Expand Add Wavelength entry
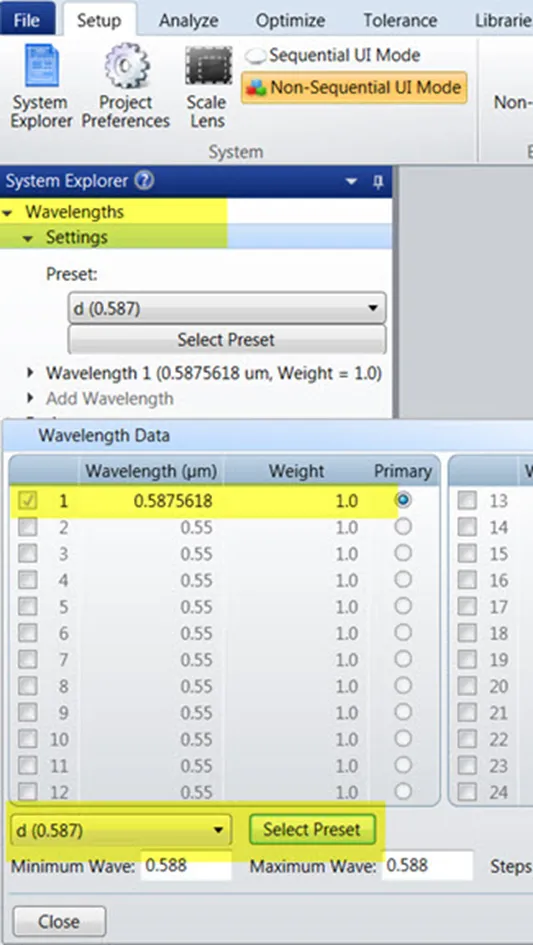The height and width of the screenshot is (945, 533). 30,399
